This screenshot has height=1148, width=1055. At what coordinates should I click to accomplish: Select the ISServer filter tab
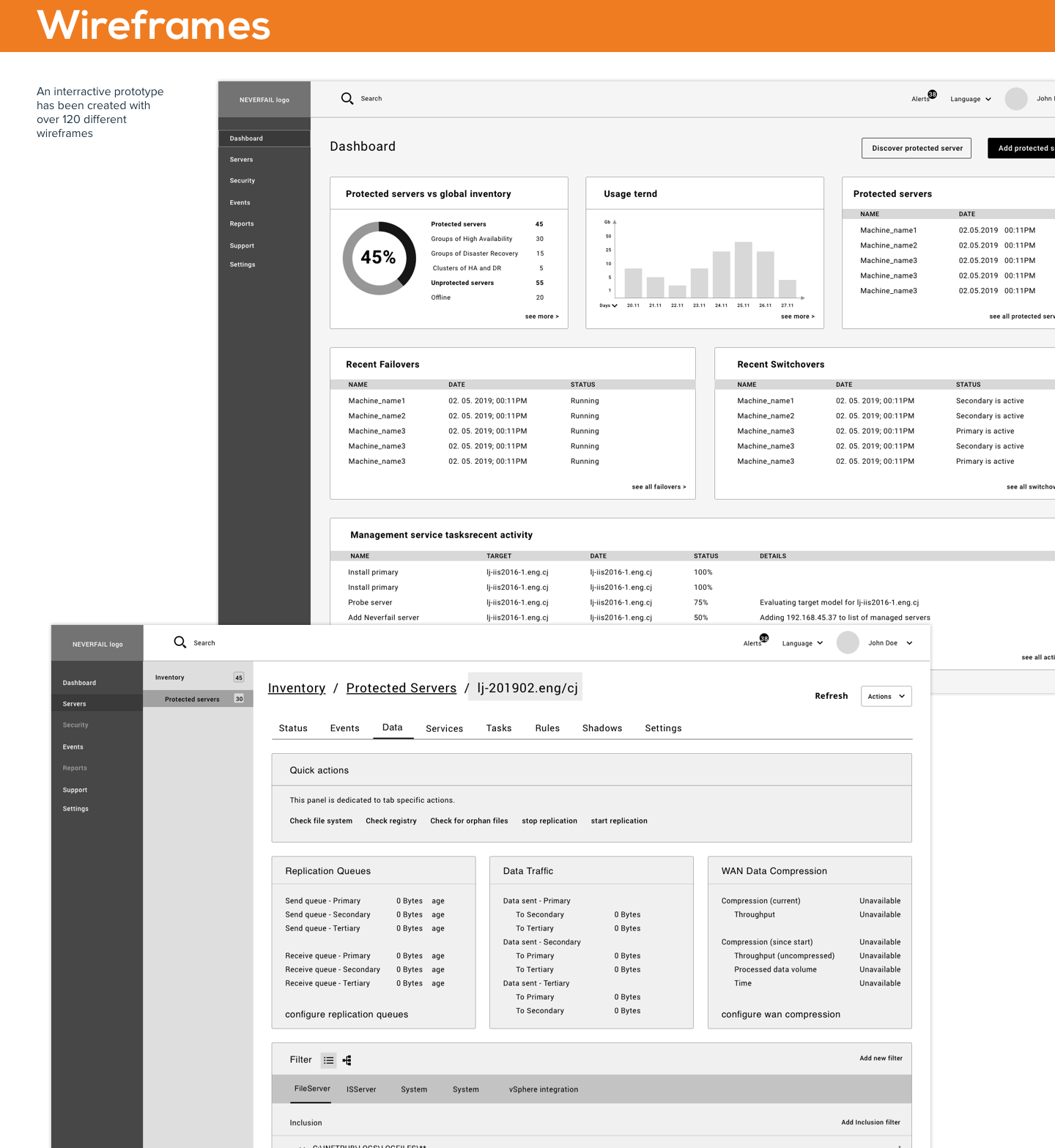[361, 1089]
